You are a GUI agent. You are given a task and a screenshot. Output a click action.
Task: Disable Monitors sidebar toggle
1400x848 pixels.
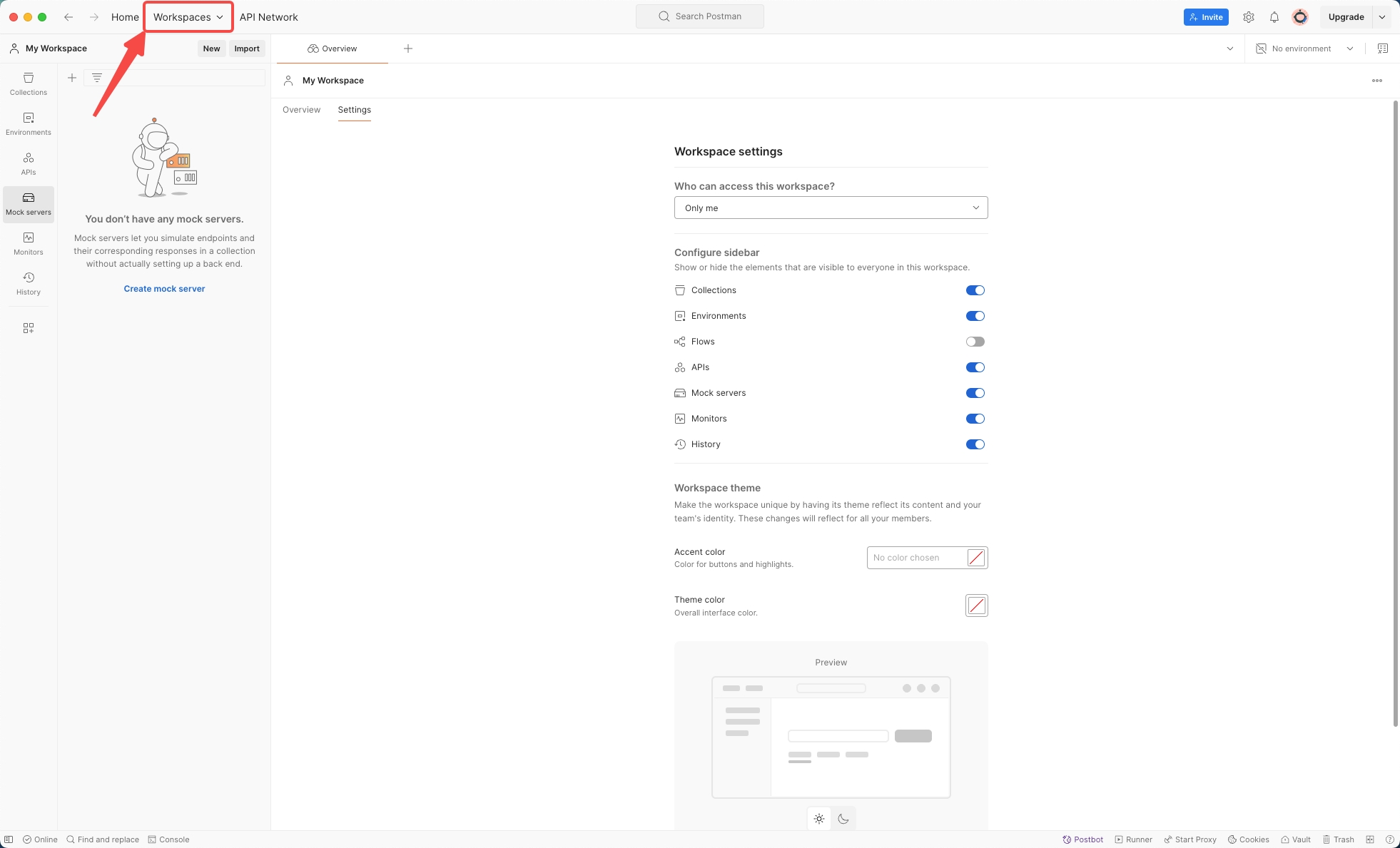click(x=975, y=419)
